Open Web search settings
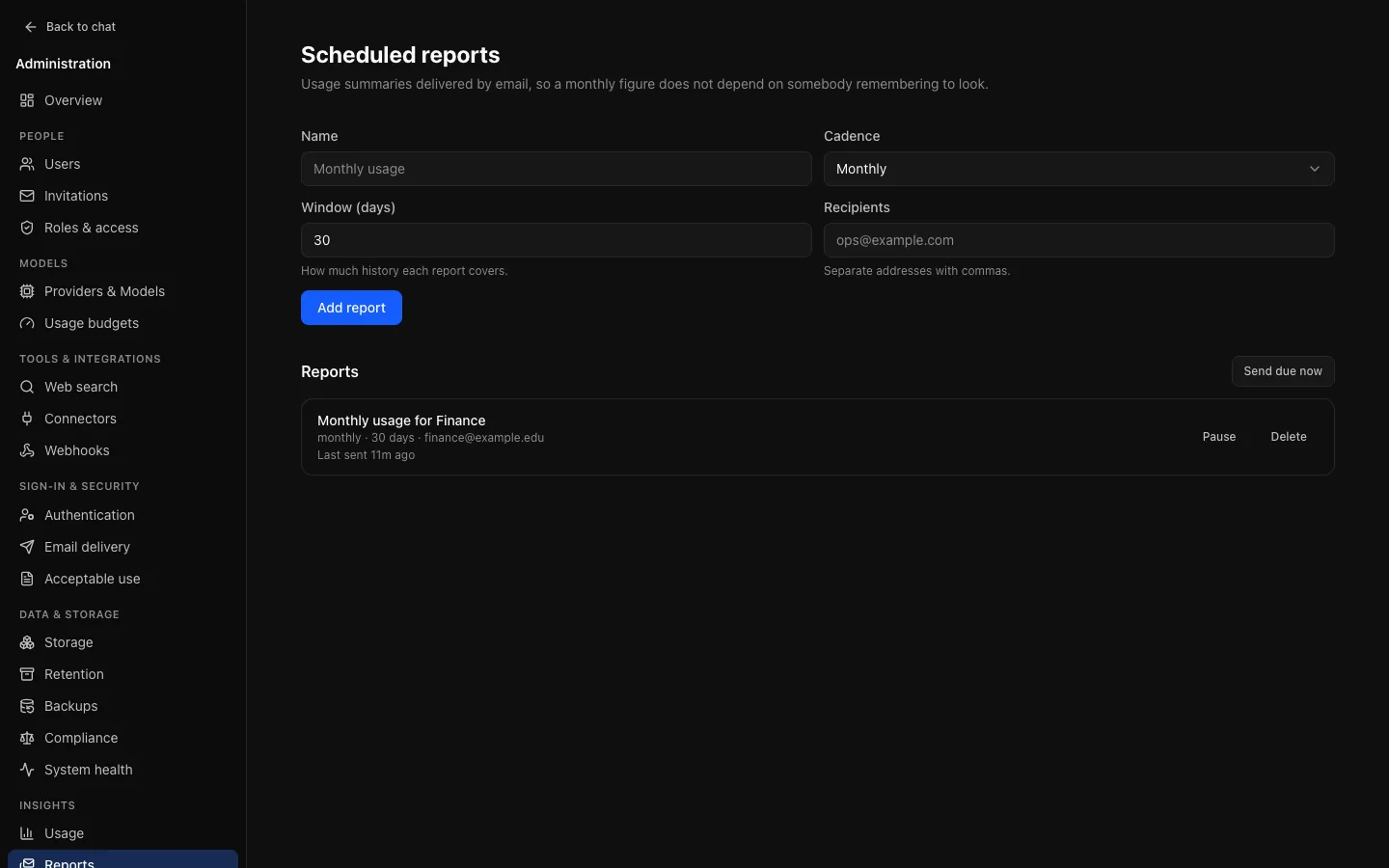This screenshot has height=868, width=1389. click(123, 387)
